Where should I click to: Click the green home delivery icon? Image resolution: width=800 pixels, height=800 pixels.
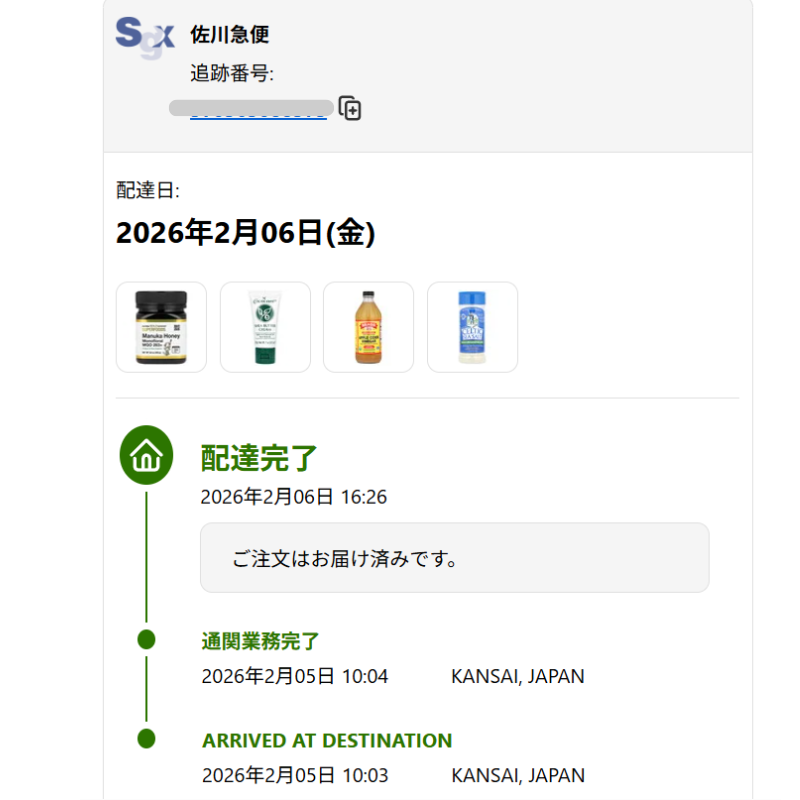(x=147, y=457)
